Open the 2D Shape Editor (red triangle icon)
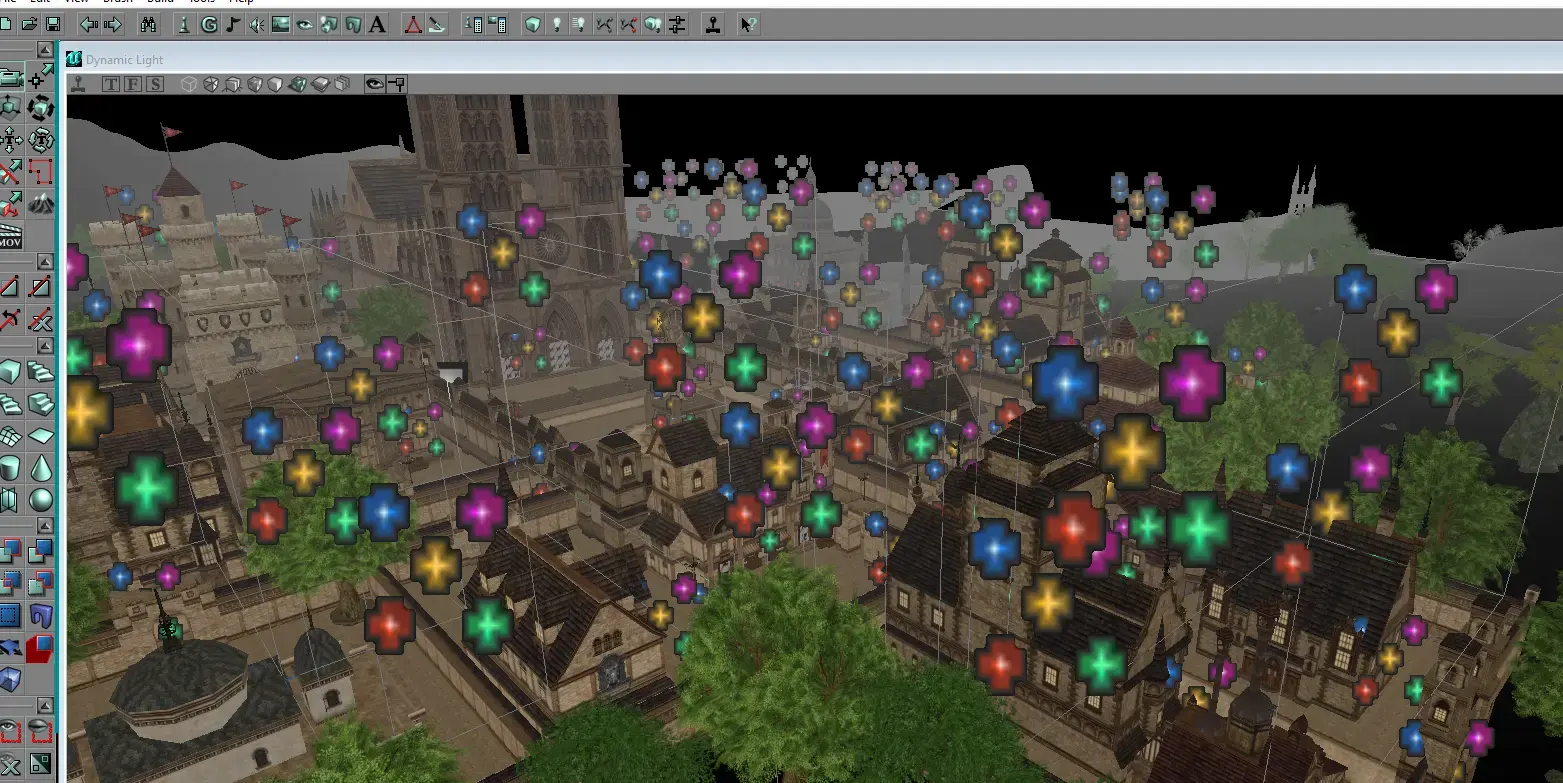 [x=413, y=24]
